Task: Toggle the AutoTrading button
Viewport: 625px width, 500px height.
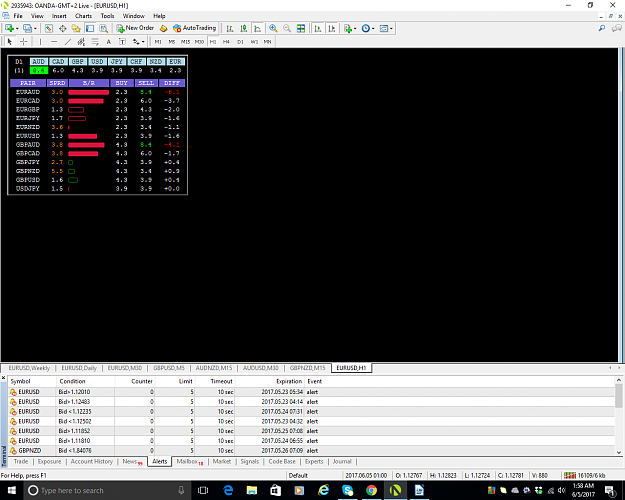Action: click(195, 28)
